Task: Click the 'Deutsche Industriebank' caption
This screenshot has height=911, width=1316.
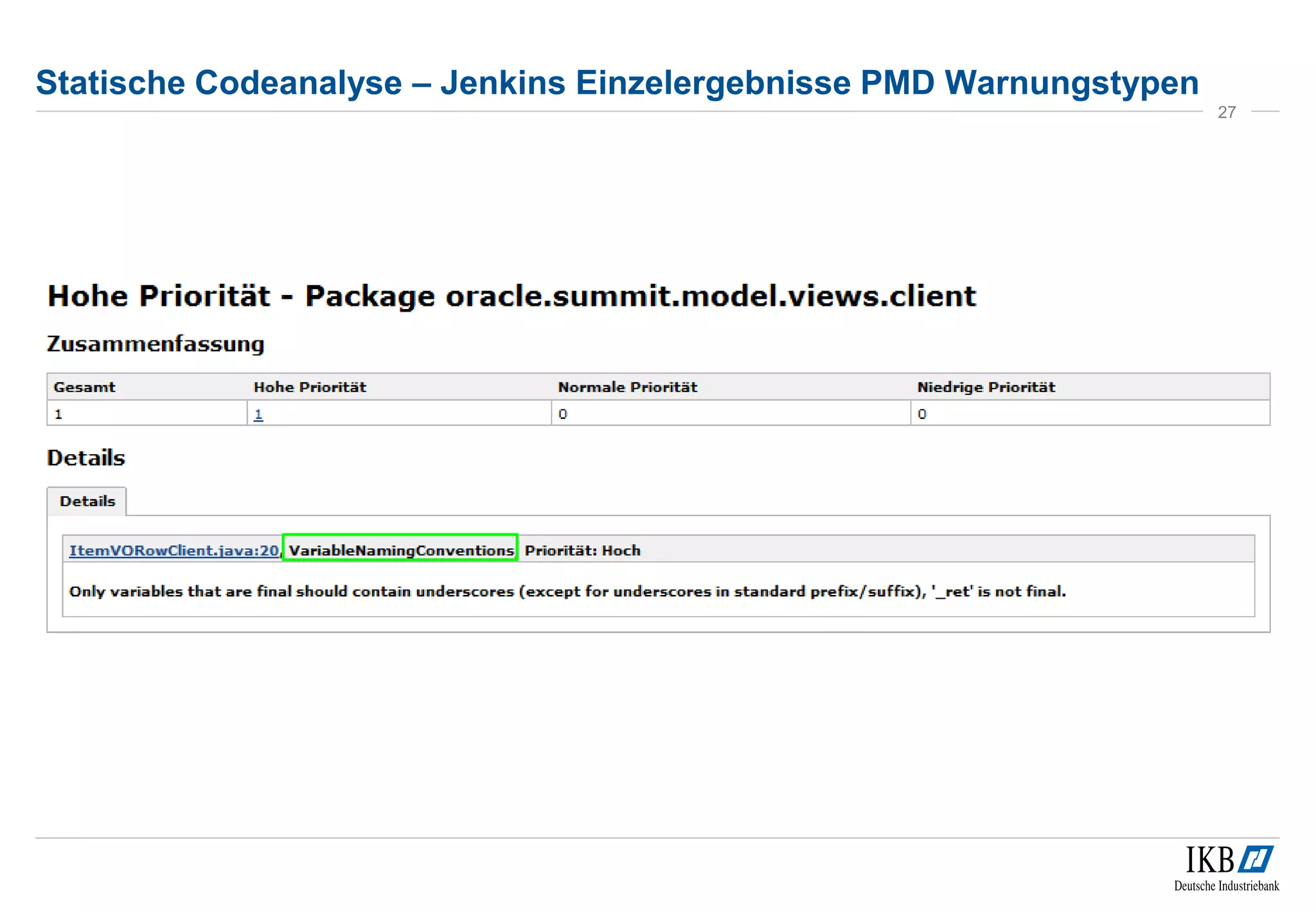Action: click(x=1226, y=886)
